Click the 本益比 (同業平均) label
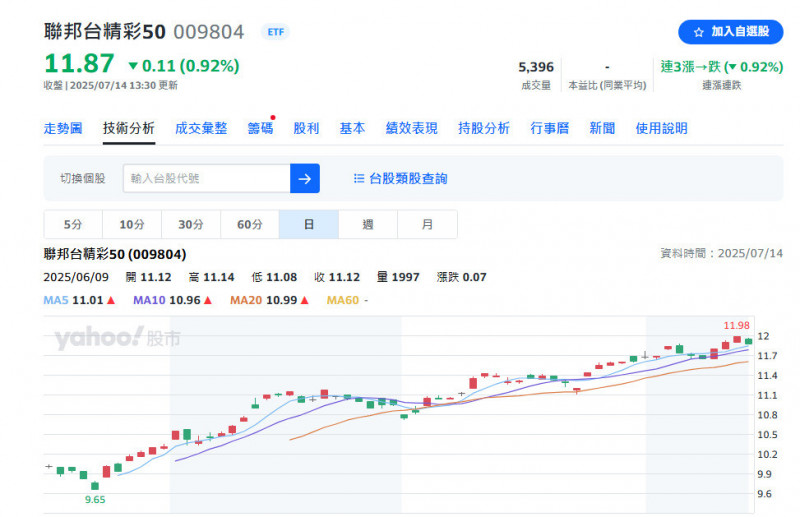Viewport: 800px width, 517px height. pos(607,85)
